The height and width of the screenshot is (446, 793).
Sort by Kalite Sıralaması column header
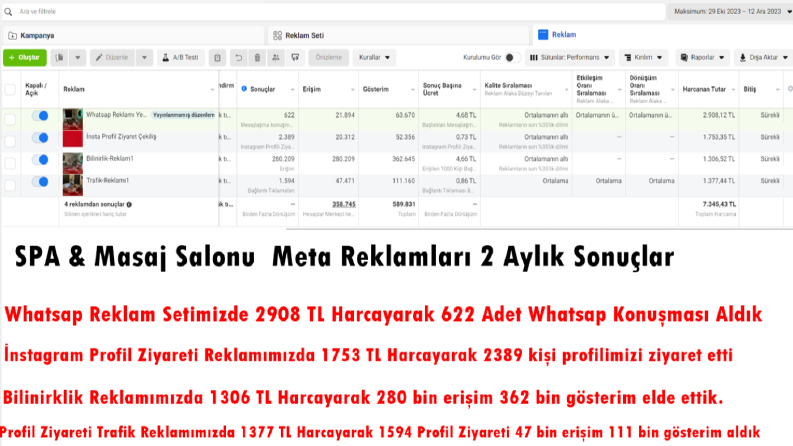click(x=508, y=85)
